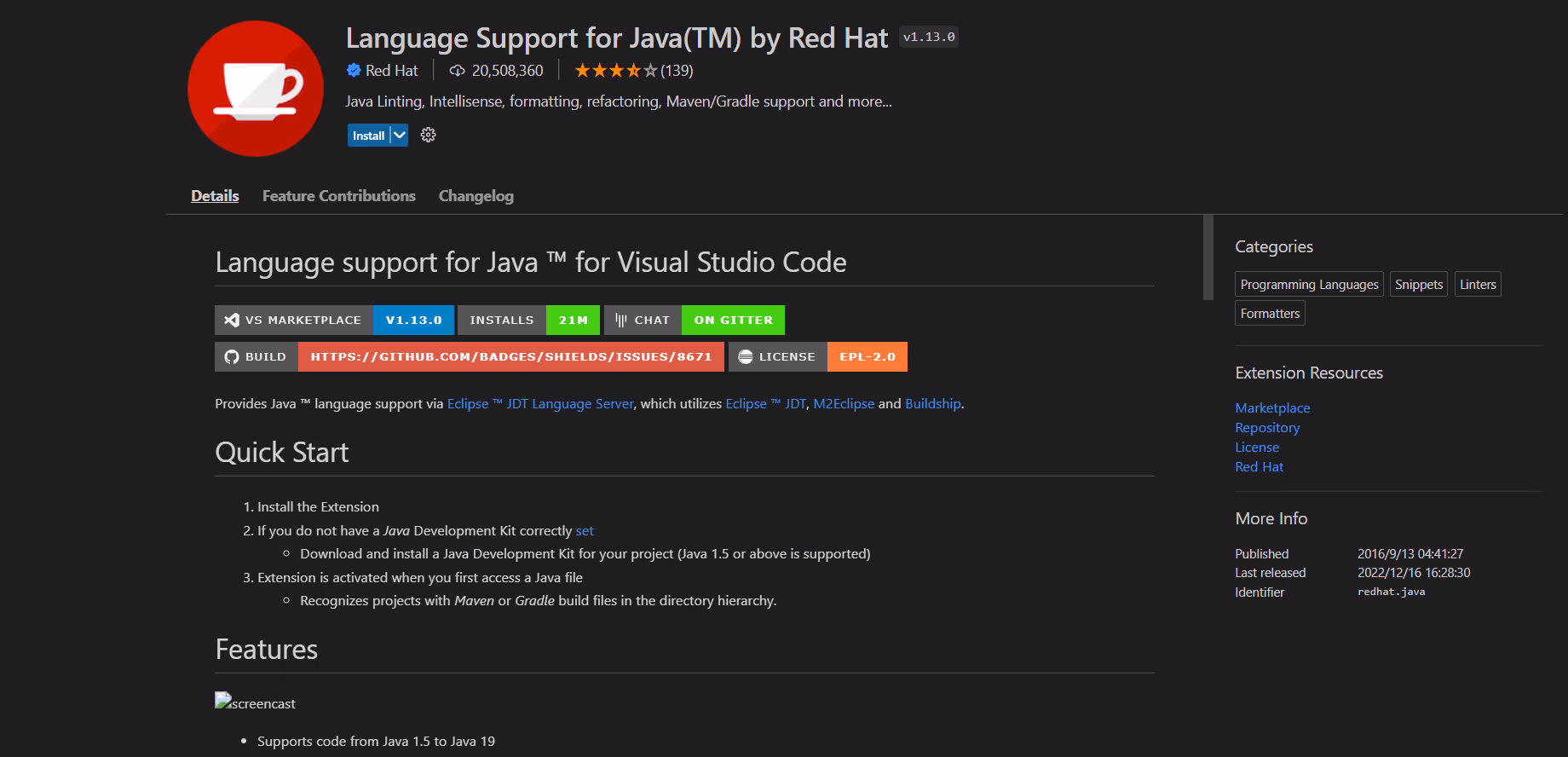Screen dimensions: 1568x757
Task: Open the Repository resource link
Action: point(1267,428)
